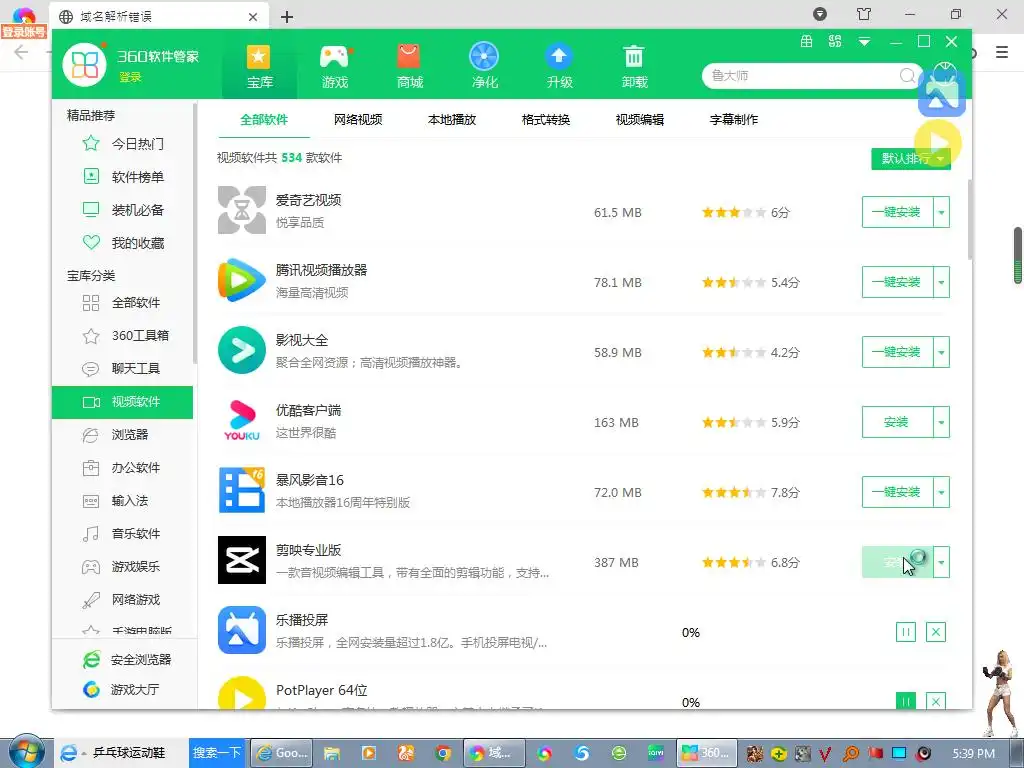Open 今日热门 in the sidebar
This screenshot has height=768, width=1024.
click(123, 144)
